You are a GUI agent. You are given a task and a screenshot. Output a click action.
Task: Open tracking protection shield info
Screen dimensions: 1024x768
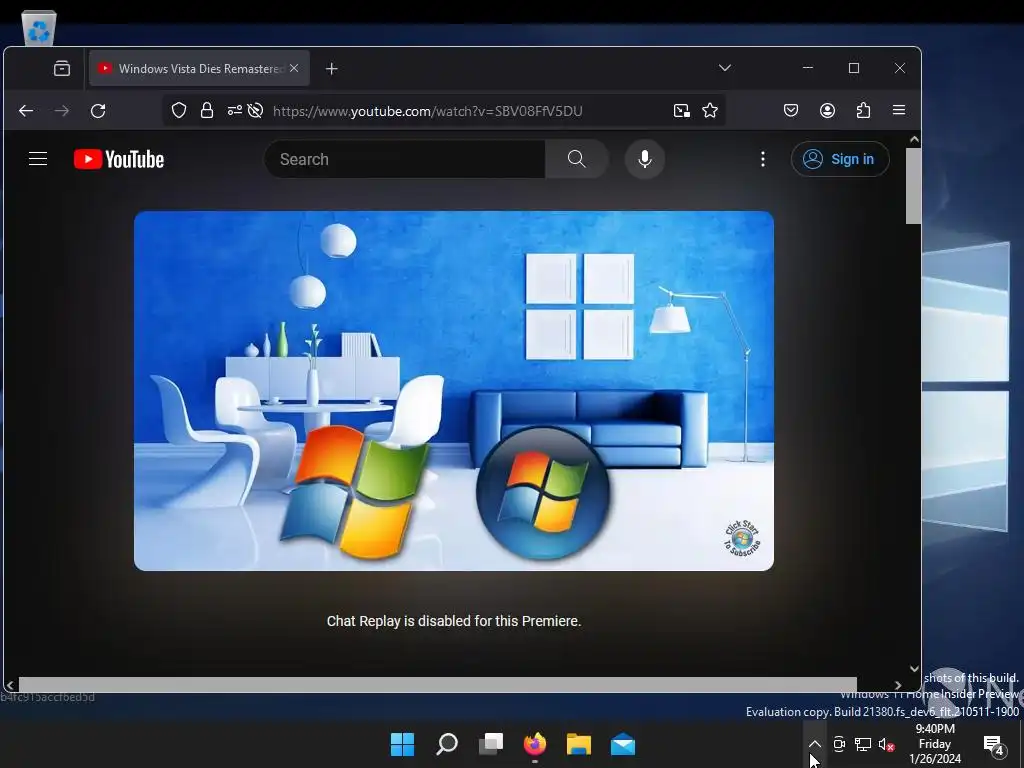[179, 111]
